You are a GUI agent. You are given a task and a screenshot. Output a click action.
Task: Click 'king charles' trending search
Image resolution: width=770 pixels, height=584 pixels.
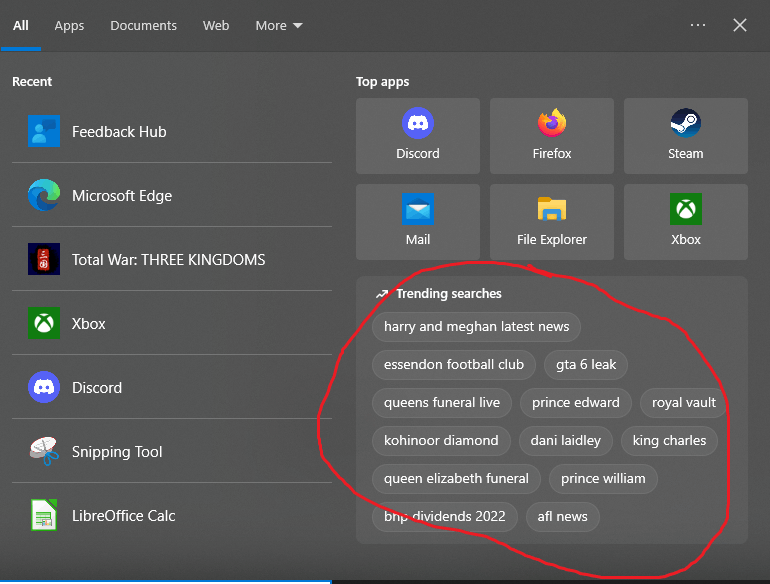click(669, 441)
